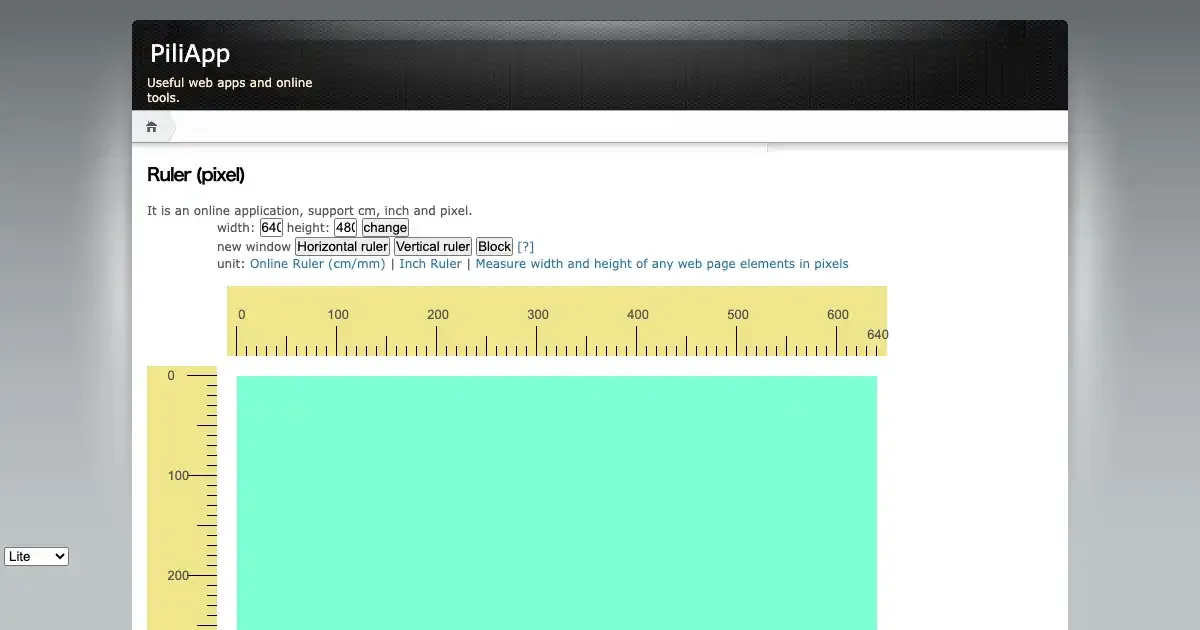Click the mint green measurement block

556,500
